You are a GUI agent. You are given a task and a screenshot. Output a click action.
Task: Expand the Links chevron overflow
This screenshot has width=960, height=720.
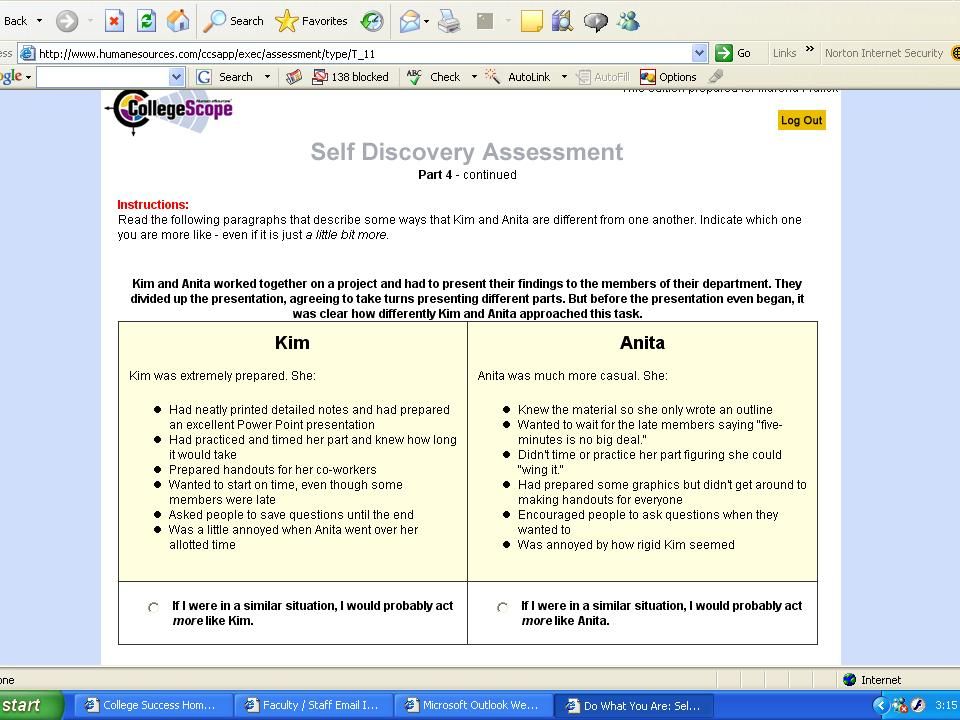coord(809,49)
